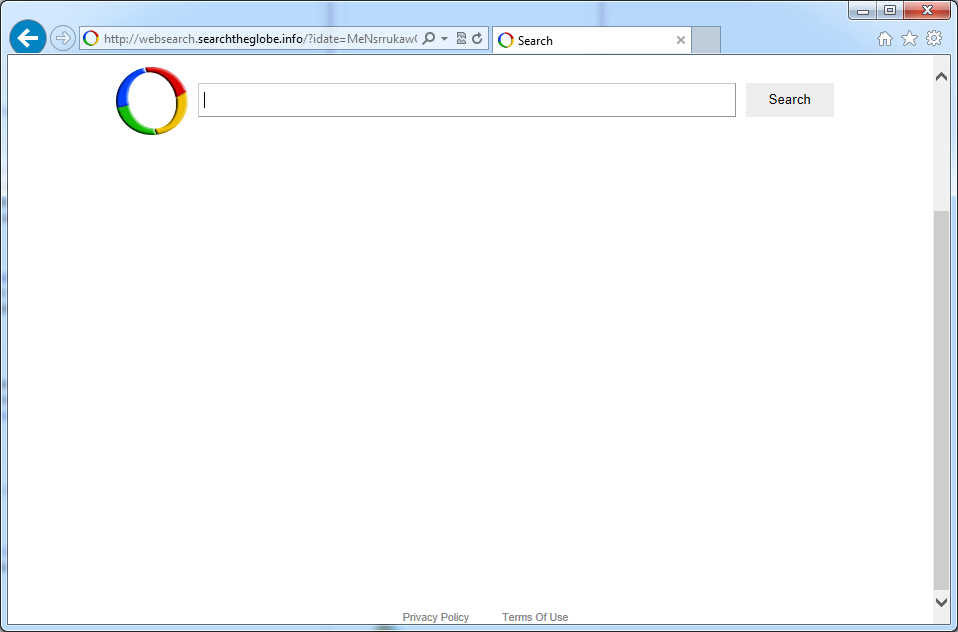Close the Search tab
The image size is (958, 632).
click(x=681, y=40)
